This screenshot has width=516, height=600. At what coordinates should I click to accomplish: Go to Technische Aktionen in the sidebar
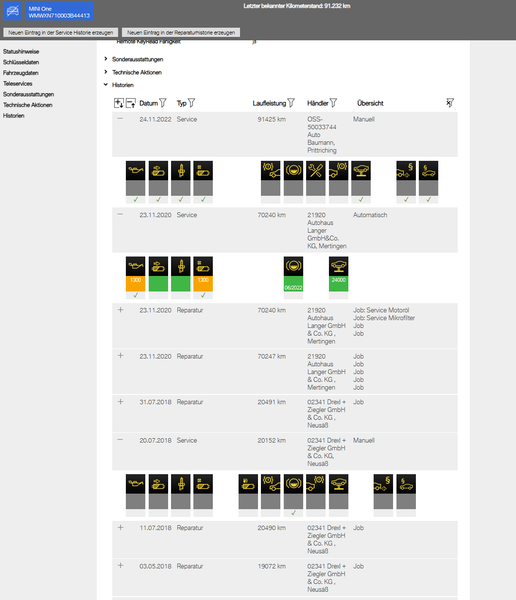(x=28, y=105)
